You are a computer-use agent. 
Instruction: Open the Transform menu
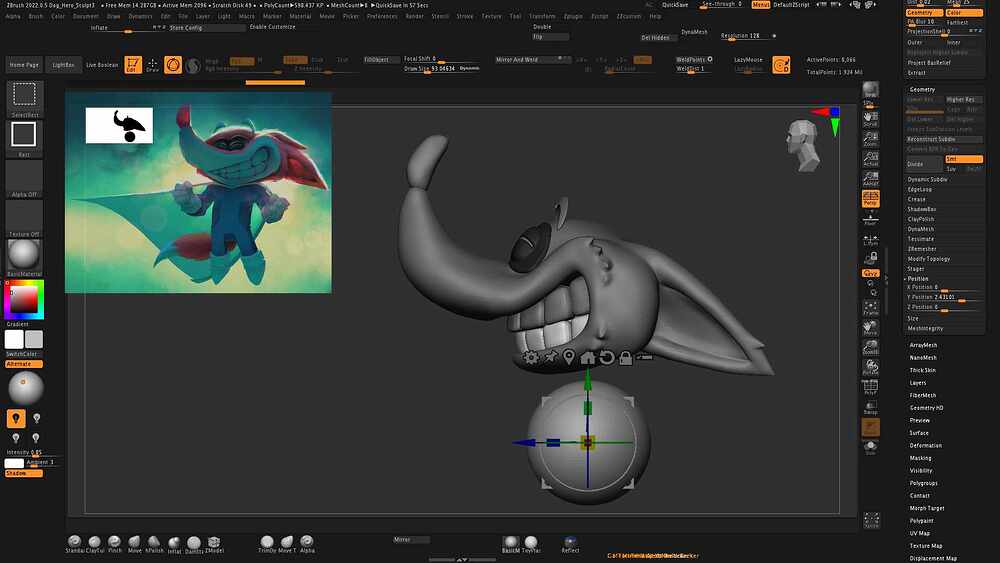pos(542,16)
